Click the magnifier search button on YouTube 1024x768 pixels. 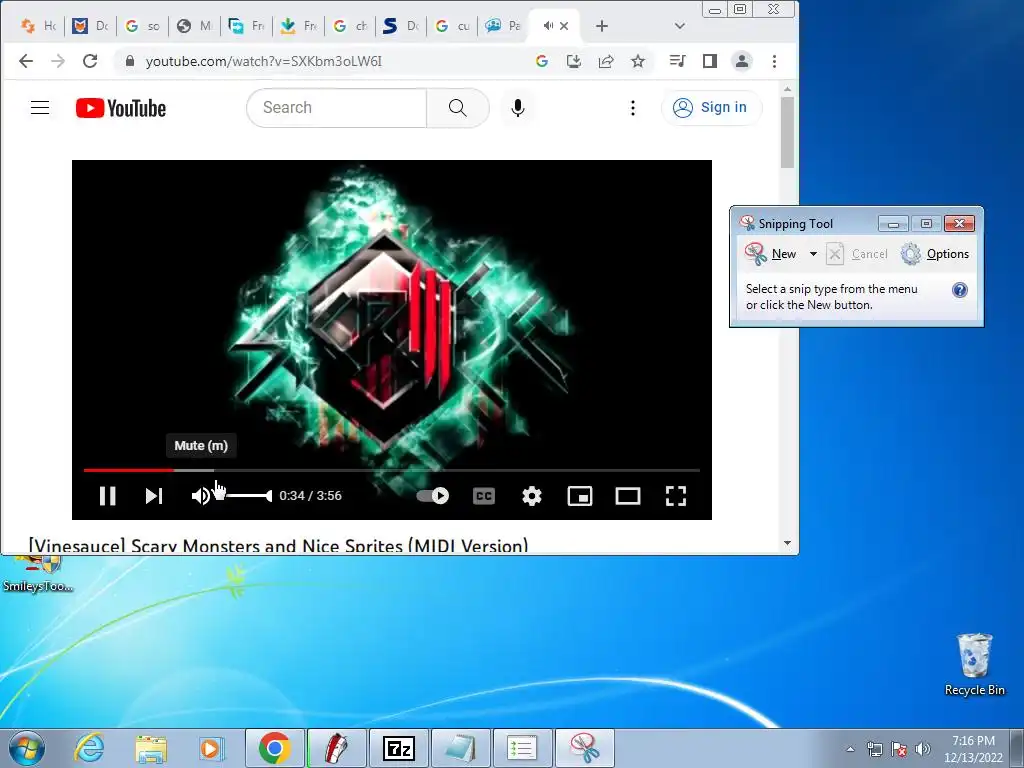[458, 108]
